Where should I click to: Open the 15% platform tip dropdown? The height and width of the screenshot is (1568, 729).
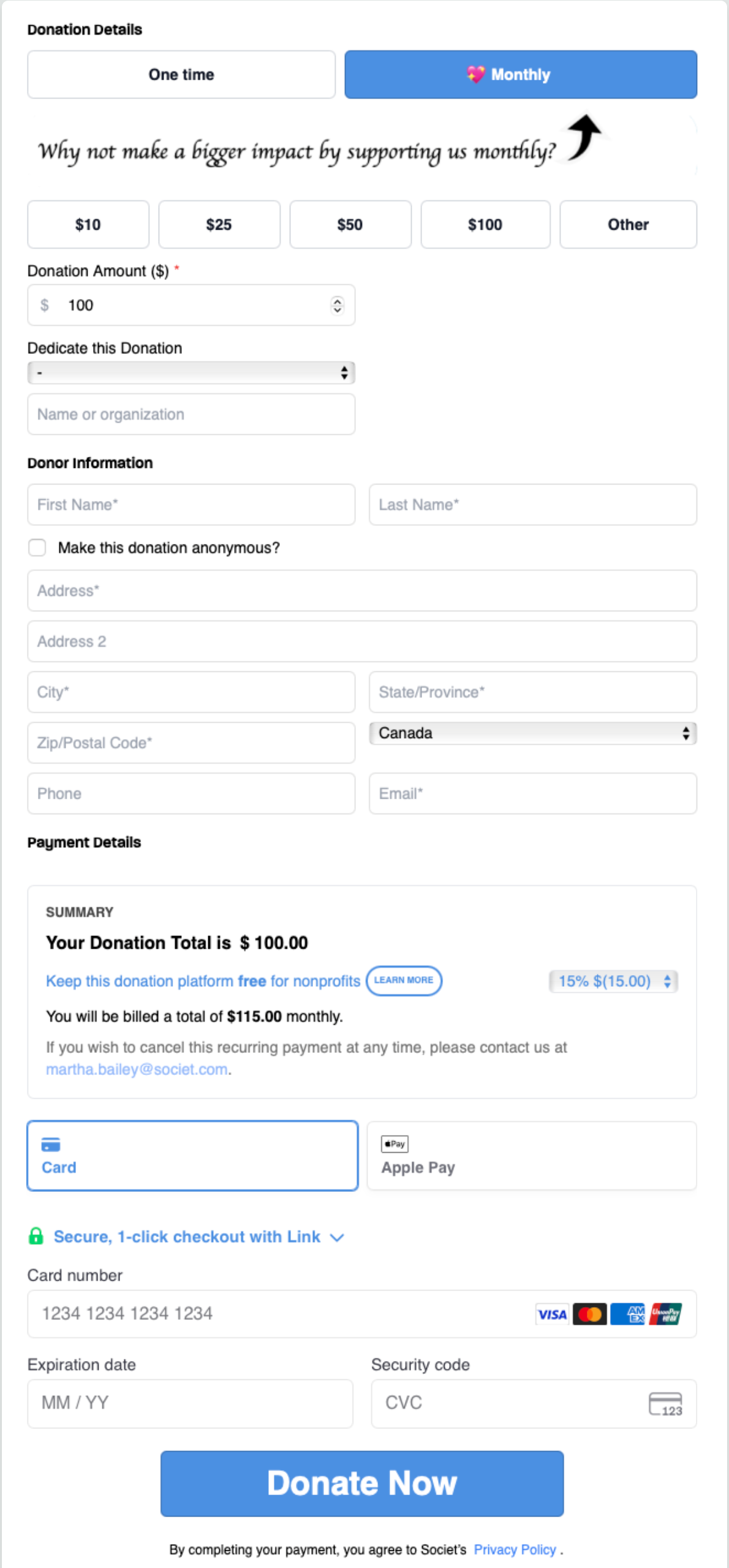613,981
